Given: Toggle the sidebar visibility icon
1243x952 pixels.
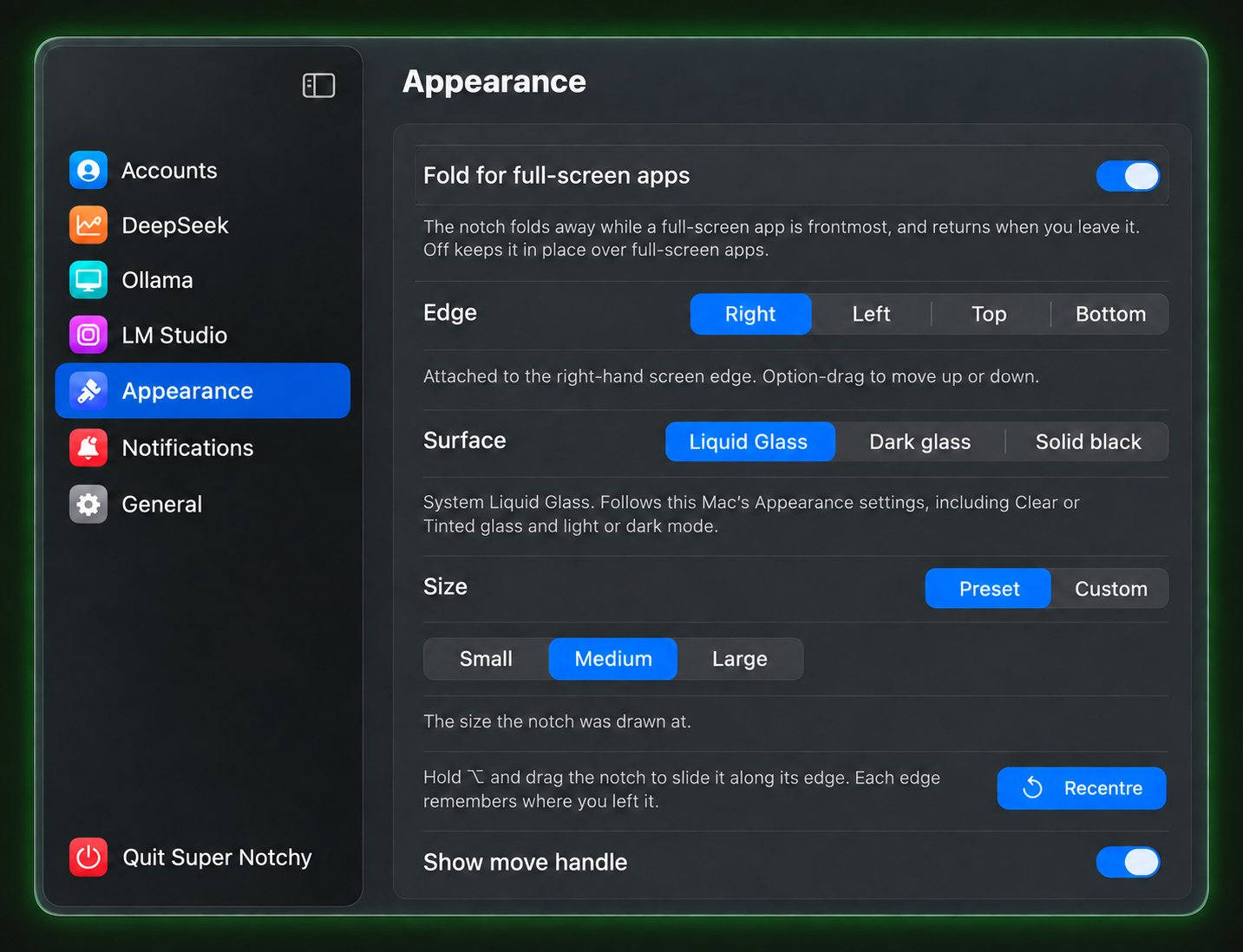Looking at the screenshot, I should pyautogui.click(x=318, y=85).
